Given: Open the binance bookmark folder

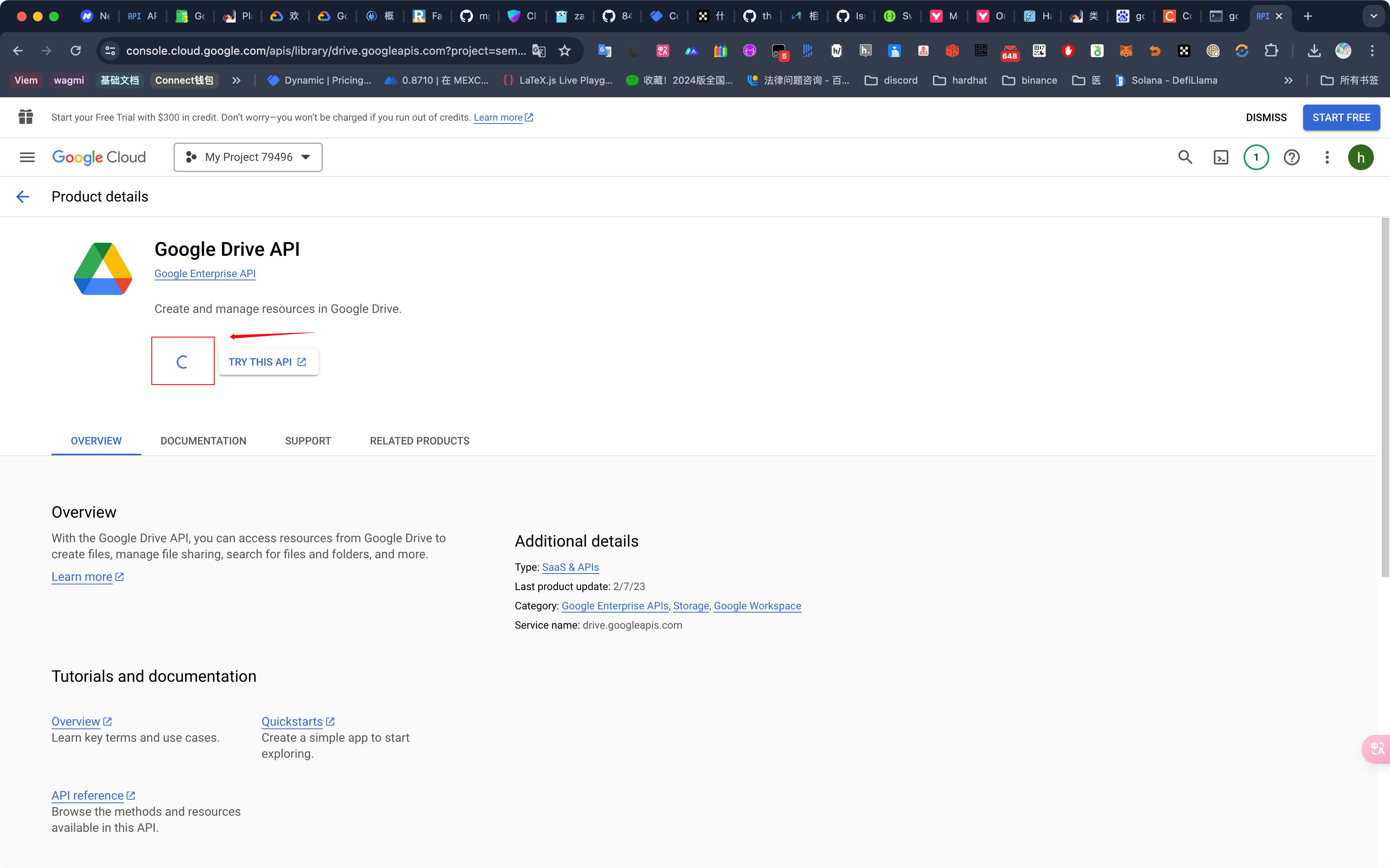Looking at the screenshot, I should point(1030,80).
